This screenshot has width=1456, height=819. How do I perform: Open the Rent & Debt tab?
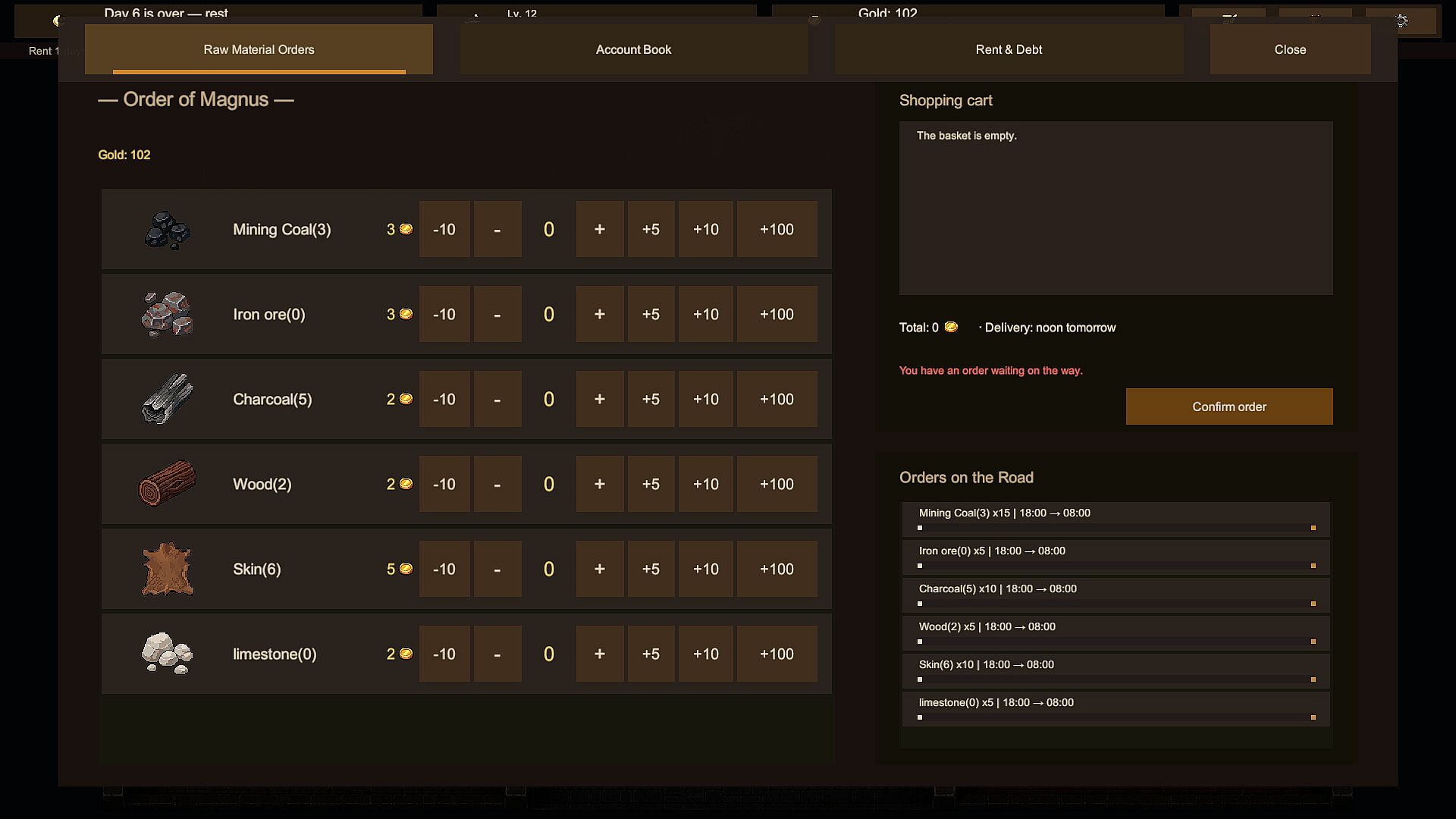pos(1009,49)
